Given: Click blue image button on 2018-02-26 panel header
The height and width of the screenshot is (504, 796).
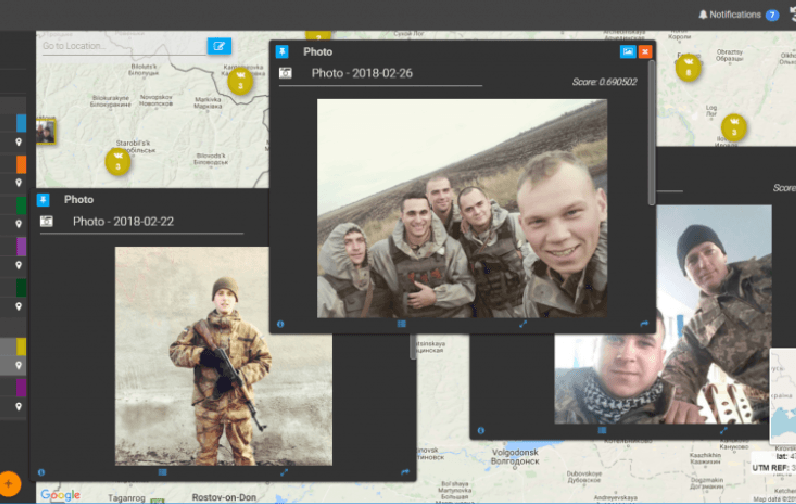Looking at the screenshot, I should pos(627,51).
